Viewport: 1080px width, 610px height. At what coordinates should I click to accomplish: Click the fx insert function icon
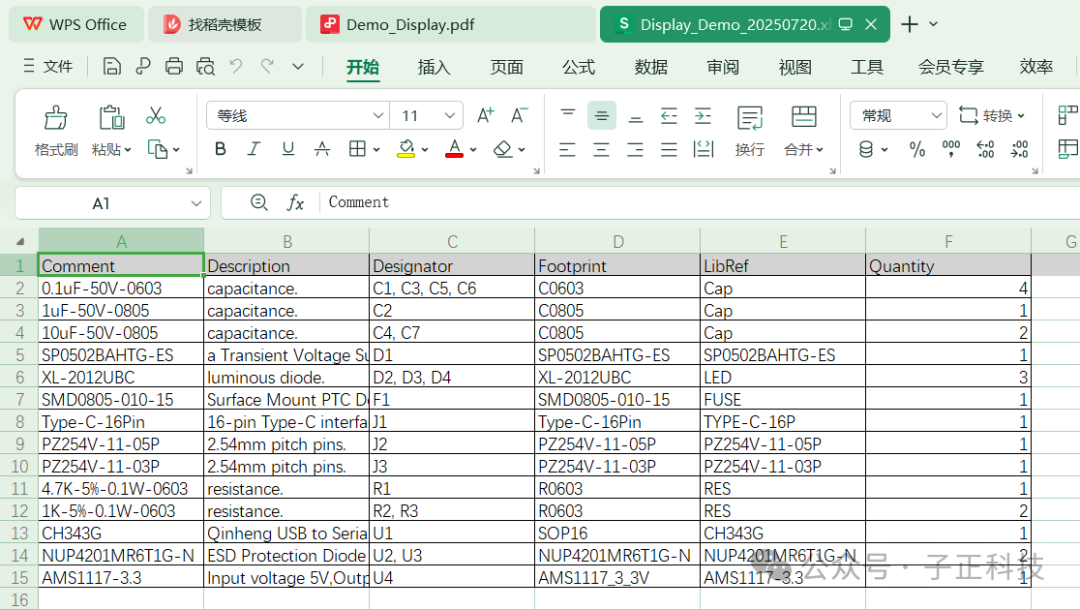[x=295, y=202]
